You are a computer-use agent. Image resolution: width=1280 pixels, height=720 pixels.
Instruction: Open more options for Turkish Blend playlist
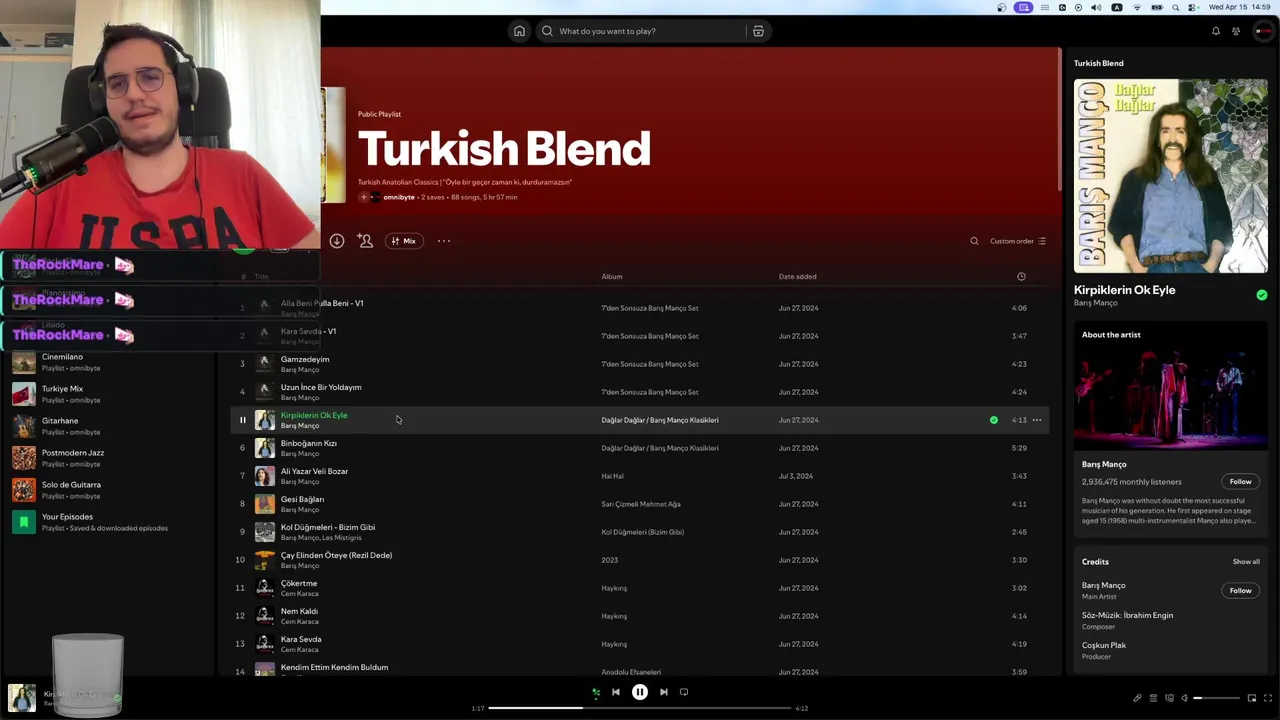click(x=444, y=241)
